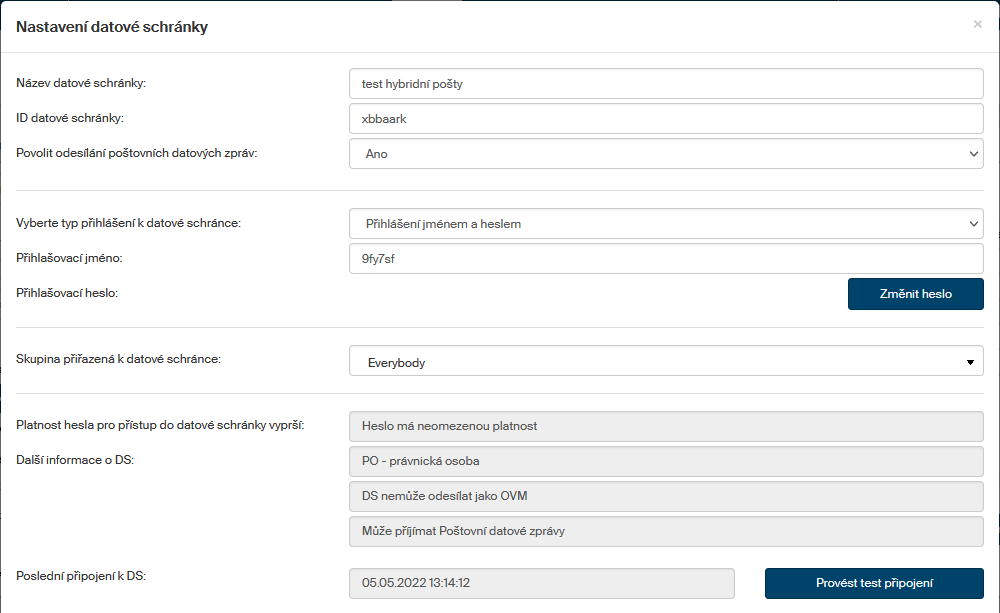
Task: Expand the typ přihlášení dropdown
Action: [666, 224]
